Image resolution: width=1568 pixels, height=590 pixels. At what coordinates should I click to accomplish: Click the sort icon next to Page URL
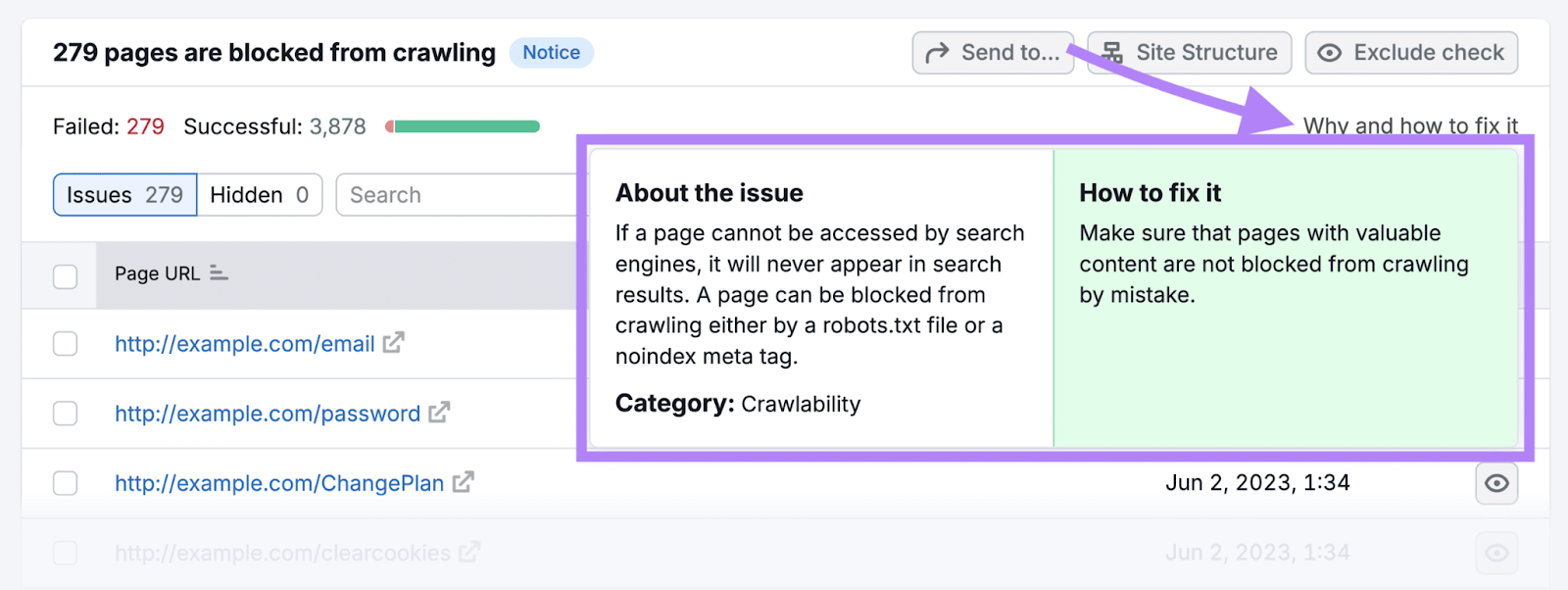(218, 274)
